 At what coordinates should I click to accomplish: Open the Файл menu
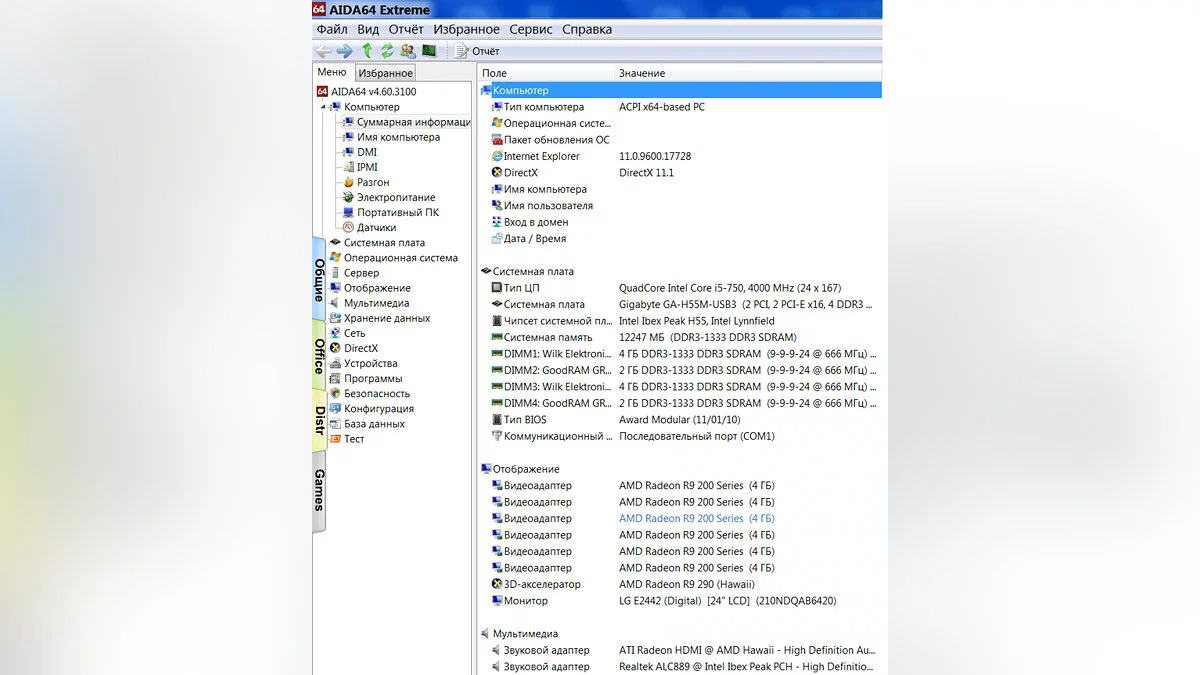pyautogui.click(x=332, y=30)
